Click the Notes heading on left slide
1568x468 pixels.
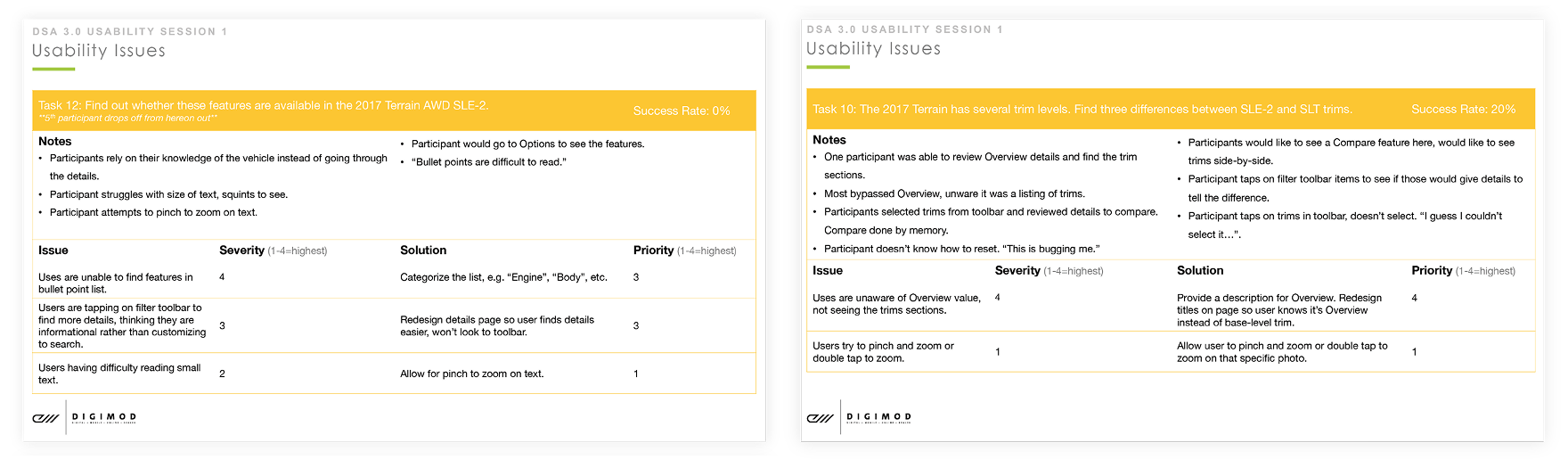point(55,141)
